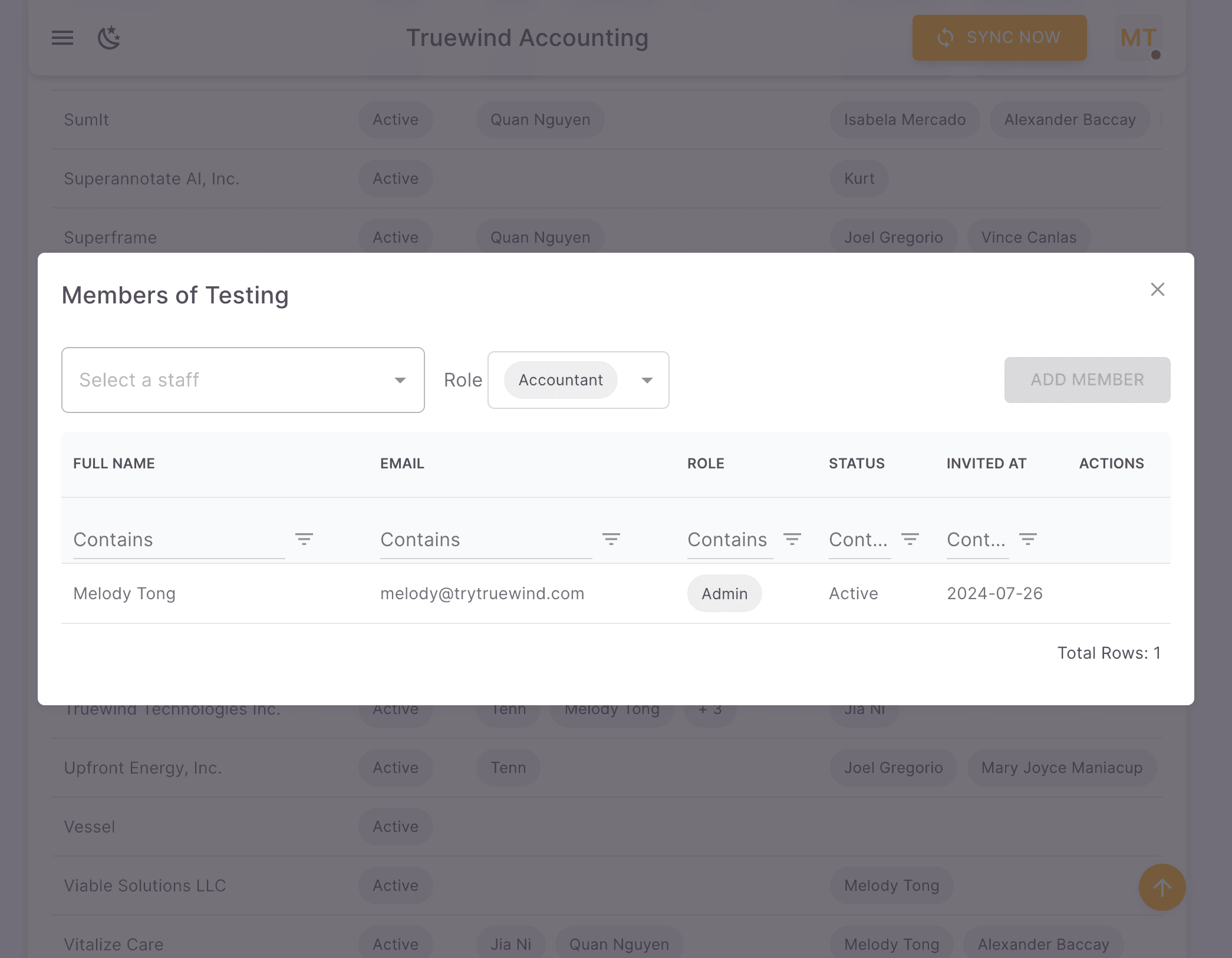Open the Invited At column filter icon

pos(1027,539)
